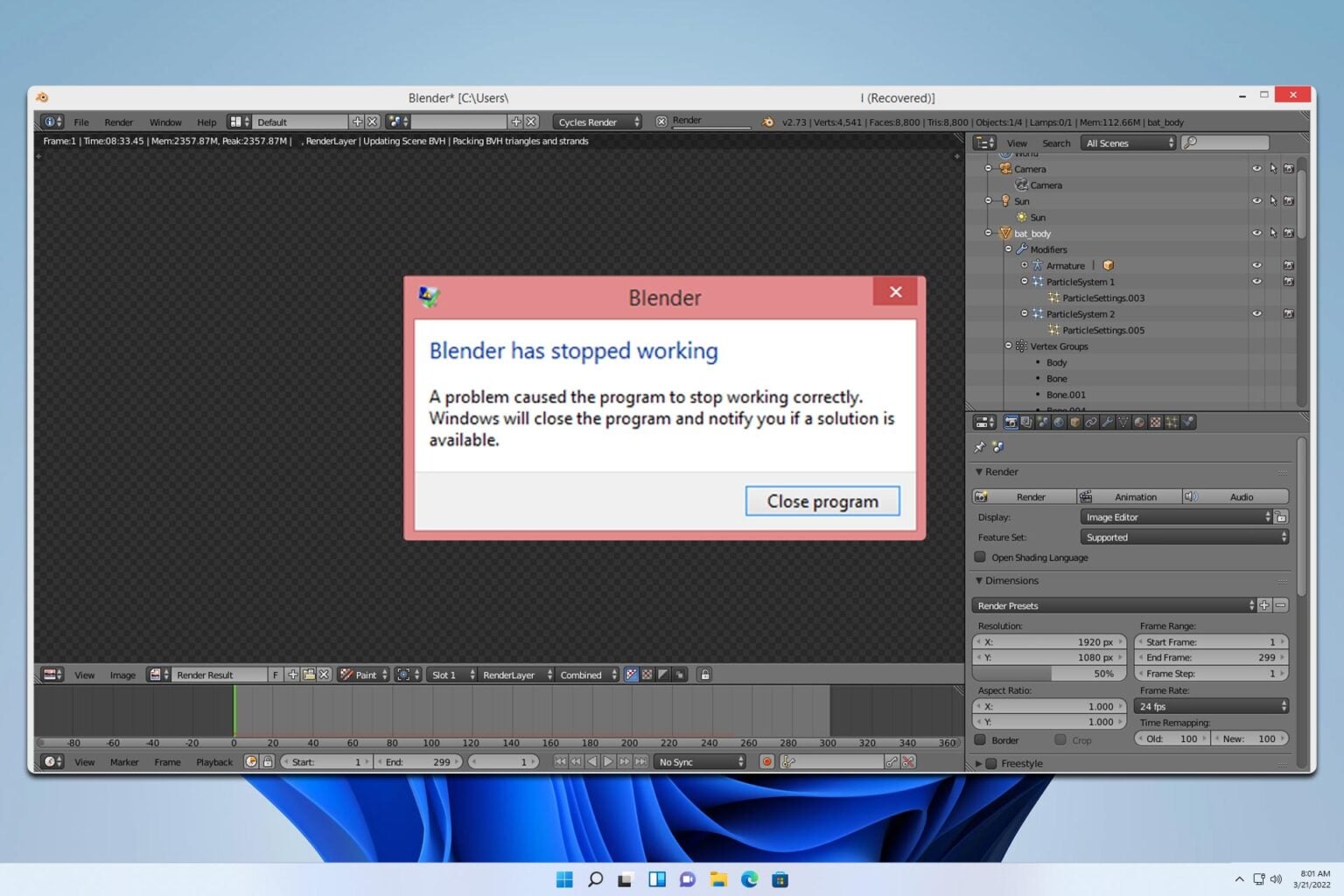1344x896 pixels.
Task: Open the Modifiers wrench properties tab
Action: tap(1108, 423)
